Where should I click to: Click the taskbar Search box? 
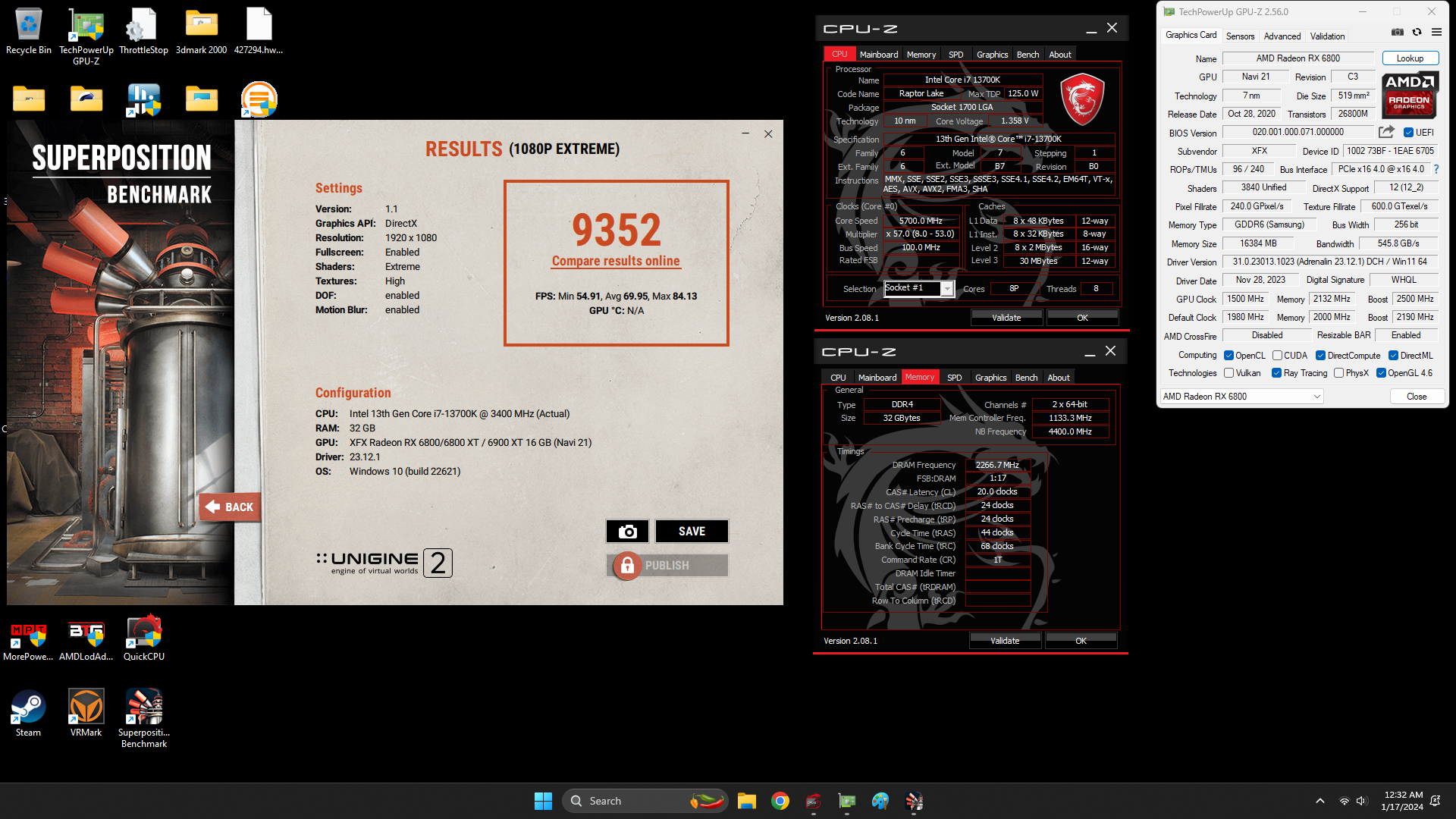[x=645, y=801]
